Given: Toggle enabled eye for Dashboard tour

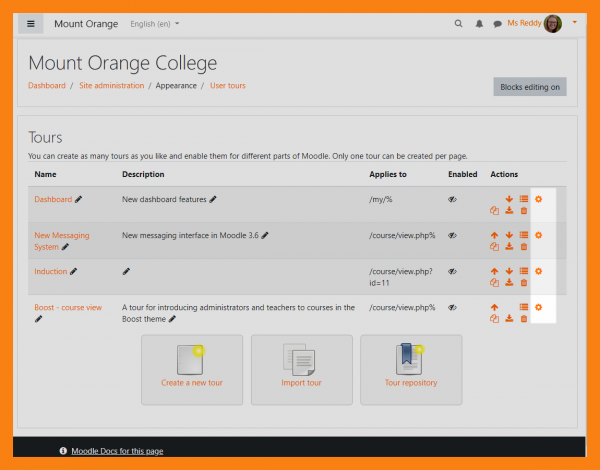Looking at the screenshot, I should (x=452, y=199).
